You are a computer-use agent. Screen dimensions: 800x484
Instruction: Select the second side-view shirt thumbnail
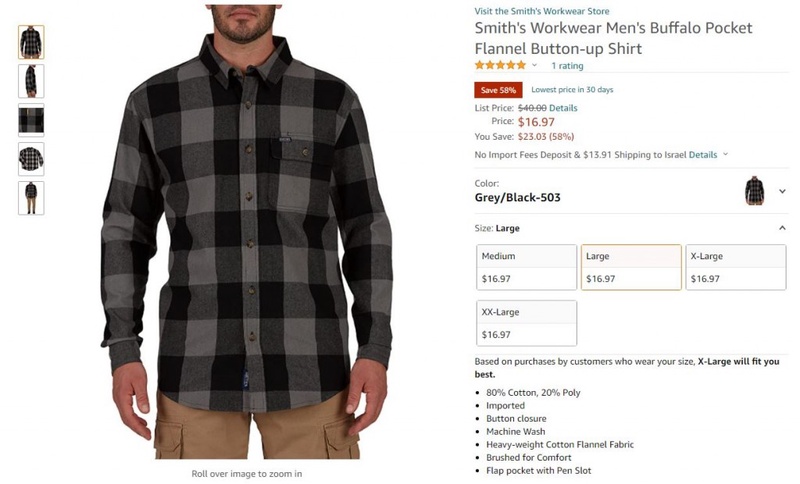pos(31,81)
